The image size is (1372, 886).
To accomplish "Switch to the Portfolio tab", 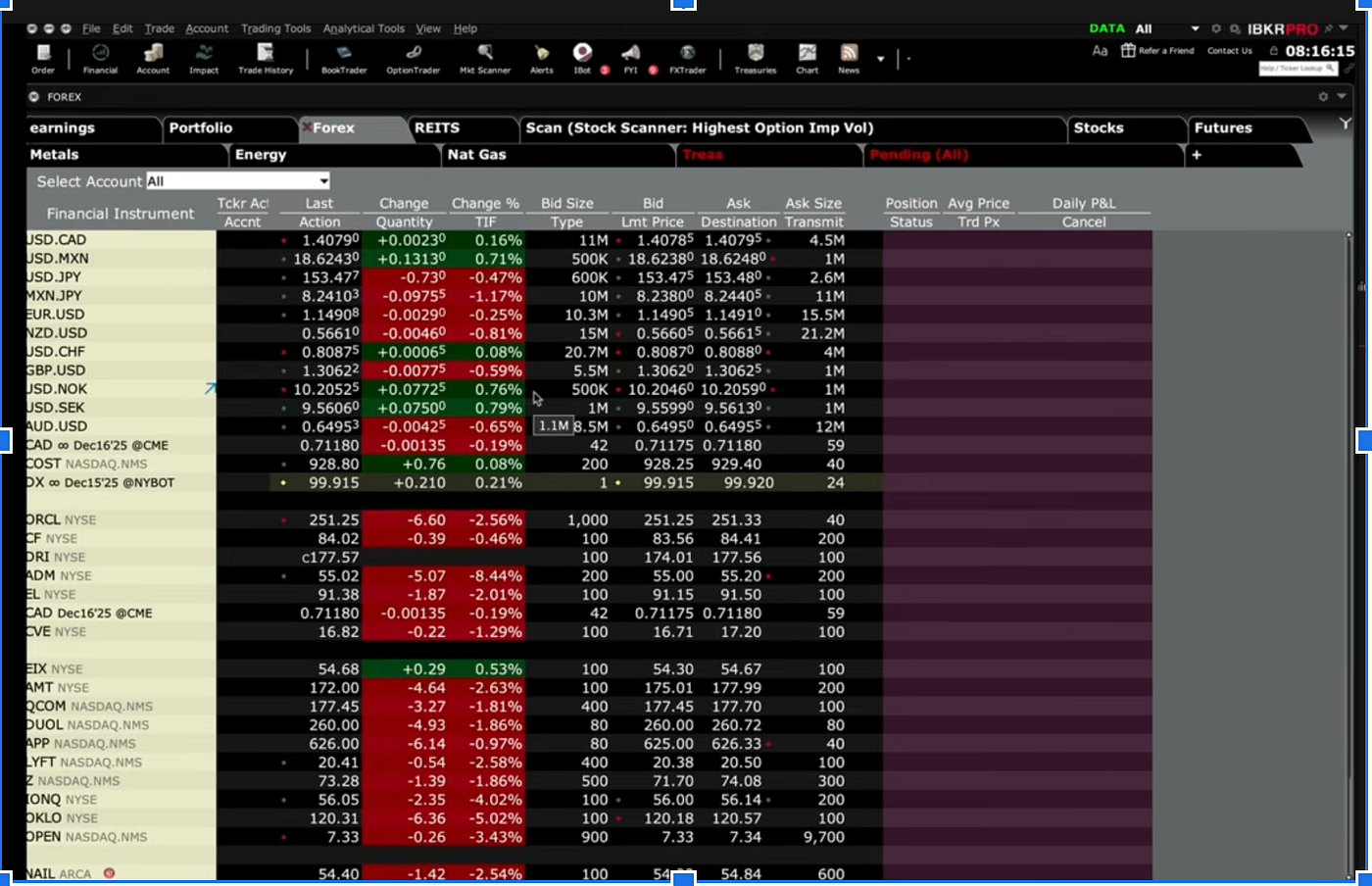I will tap(229, 128).
